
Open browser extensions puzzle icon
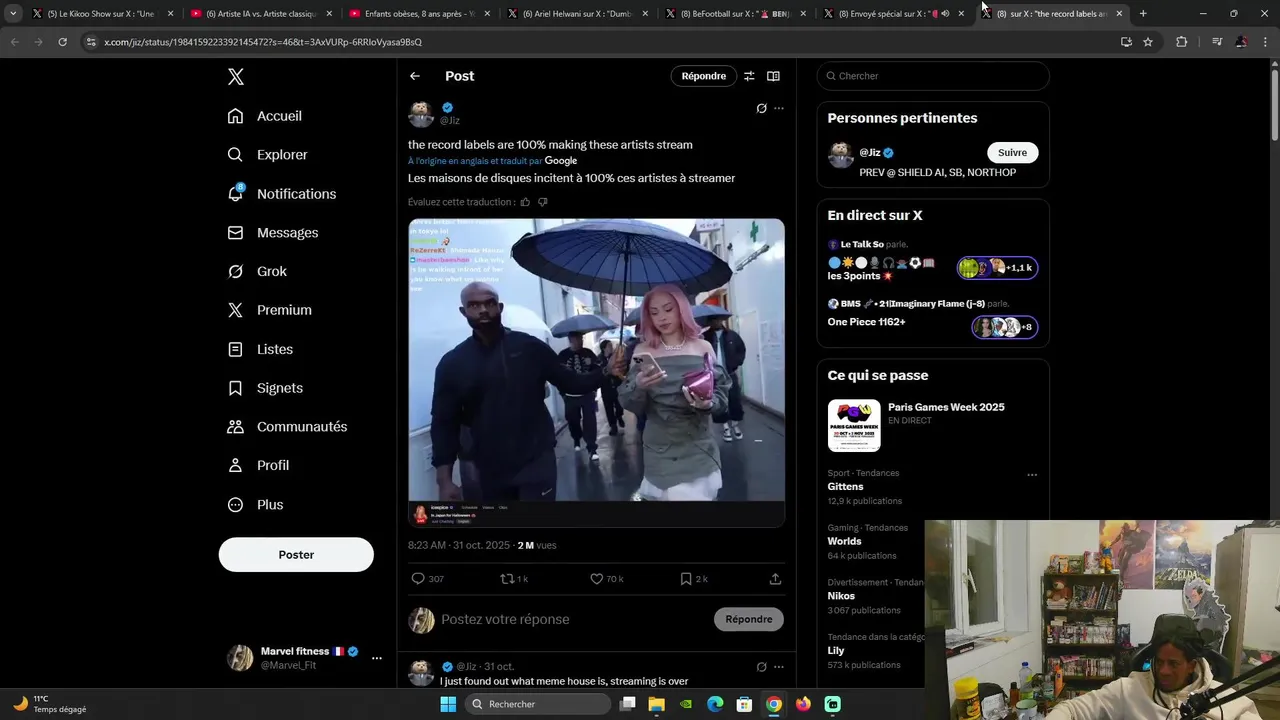tap(1182, 42)
